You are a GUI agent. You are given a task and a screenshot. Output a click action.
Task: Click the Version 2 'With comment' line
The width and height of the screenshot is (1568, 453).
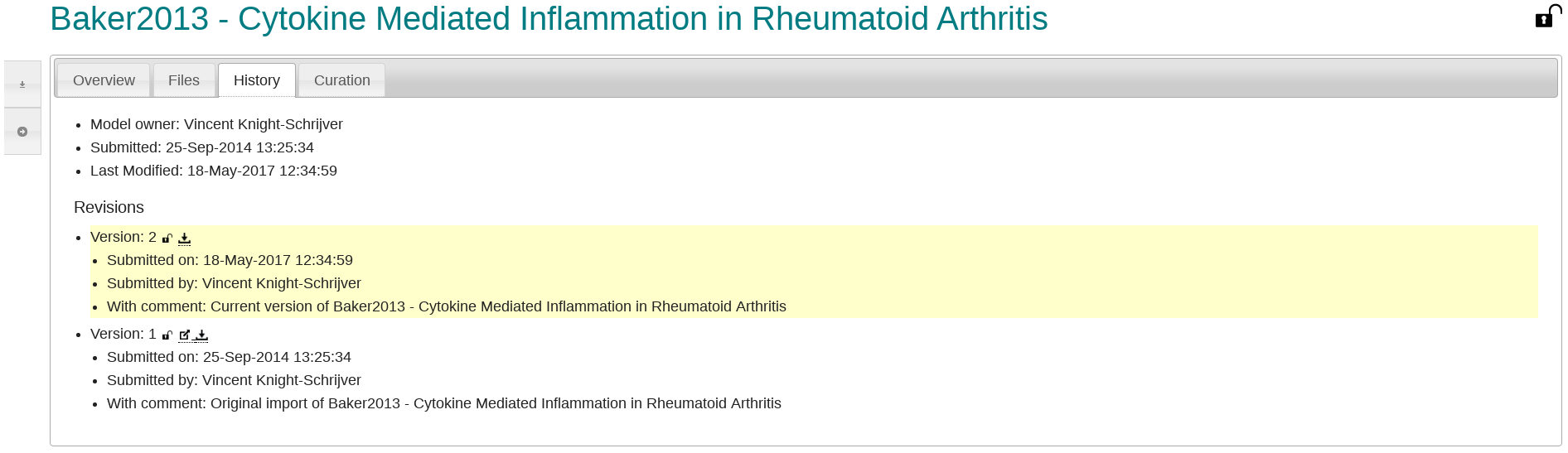[x=446, y=306]
